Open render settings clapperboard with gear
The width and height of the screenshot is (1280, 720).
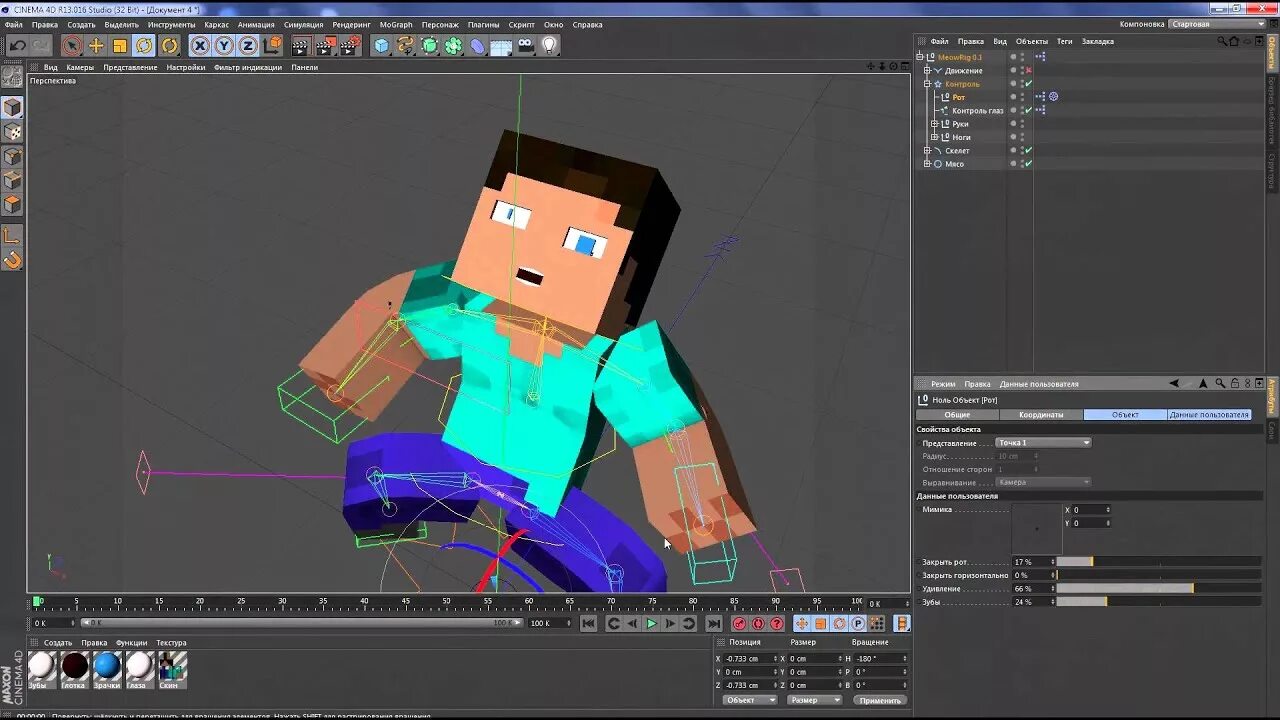pyautogui.click(x=350, y=45)
